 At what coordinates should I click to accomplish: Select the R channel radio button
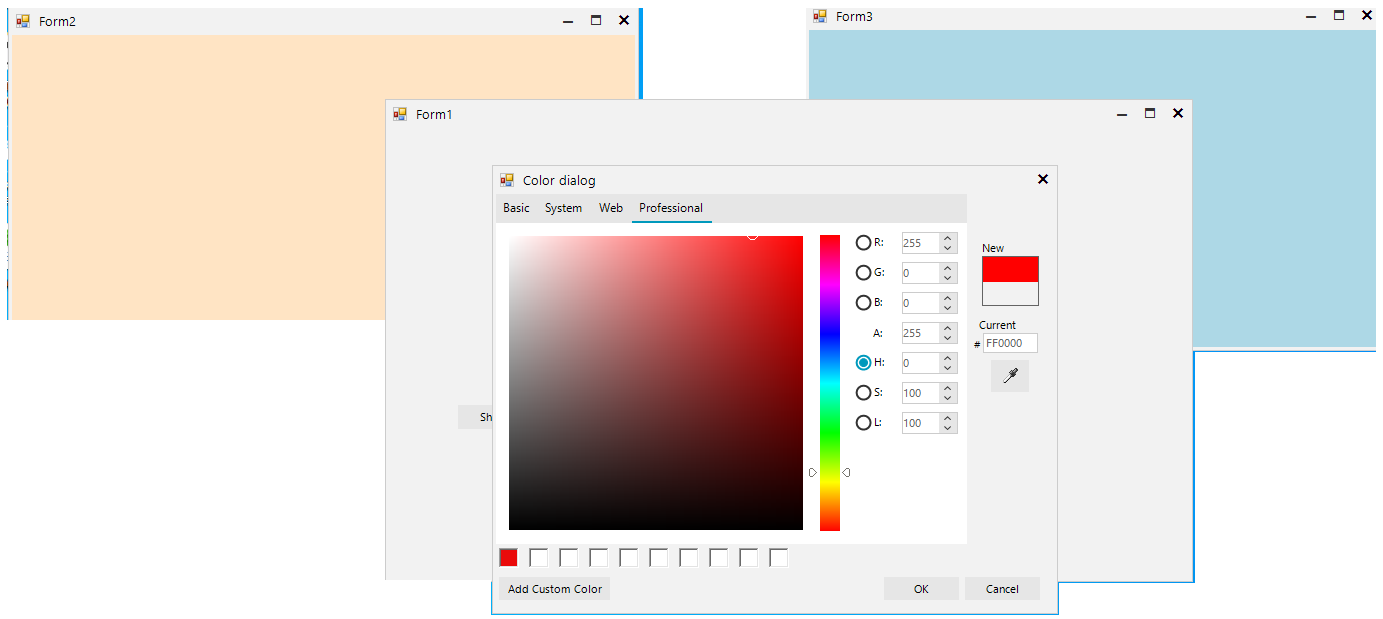pos(863,242)
